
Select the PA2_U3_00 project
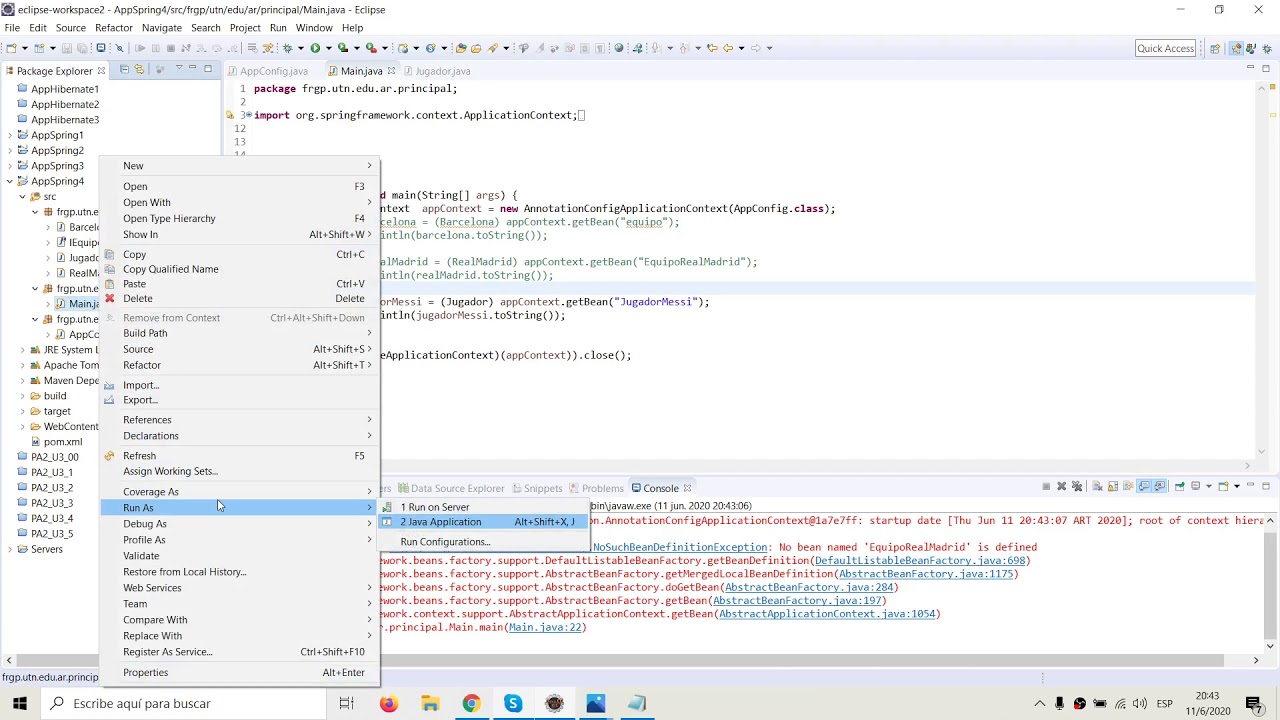tap(54, 457)
